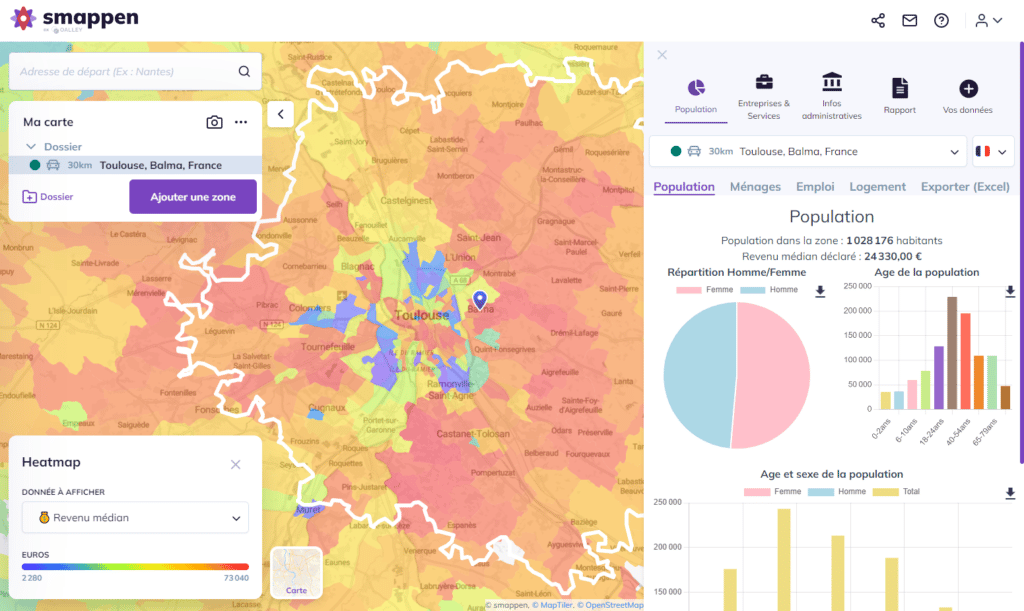1024x611 pixels.
Task: Click the tallest brown age bar
Action: [952, 353]
